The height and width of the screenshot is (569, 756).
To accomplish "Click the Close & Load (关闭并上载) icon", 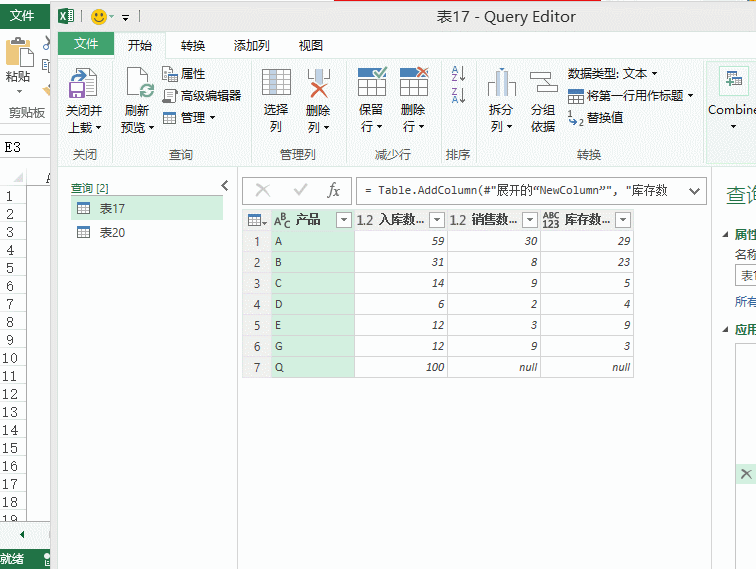I will [x=83, y=83].
